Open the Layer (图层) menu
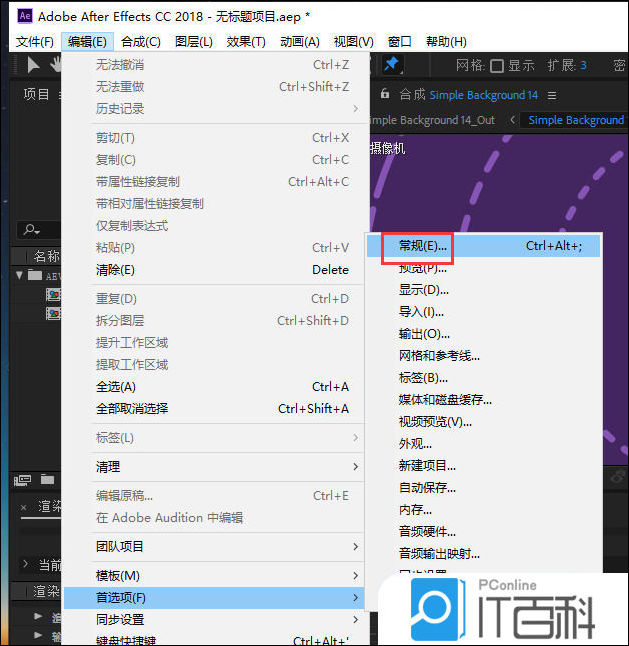This screenshot has width=629, height=646. pyautogui.click(x=194, y=42)
